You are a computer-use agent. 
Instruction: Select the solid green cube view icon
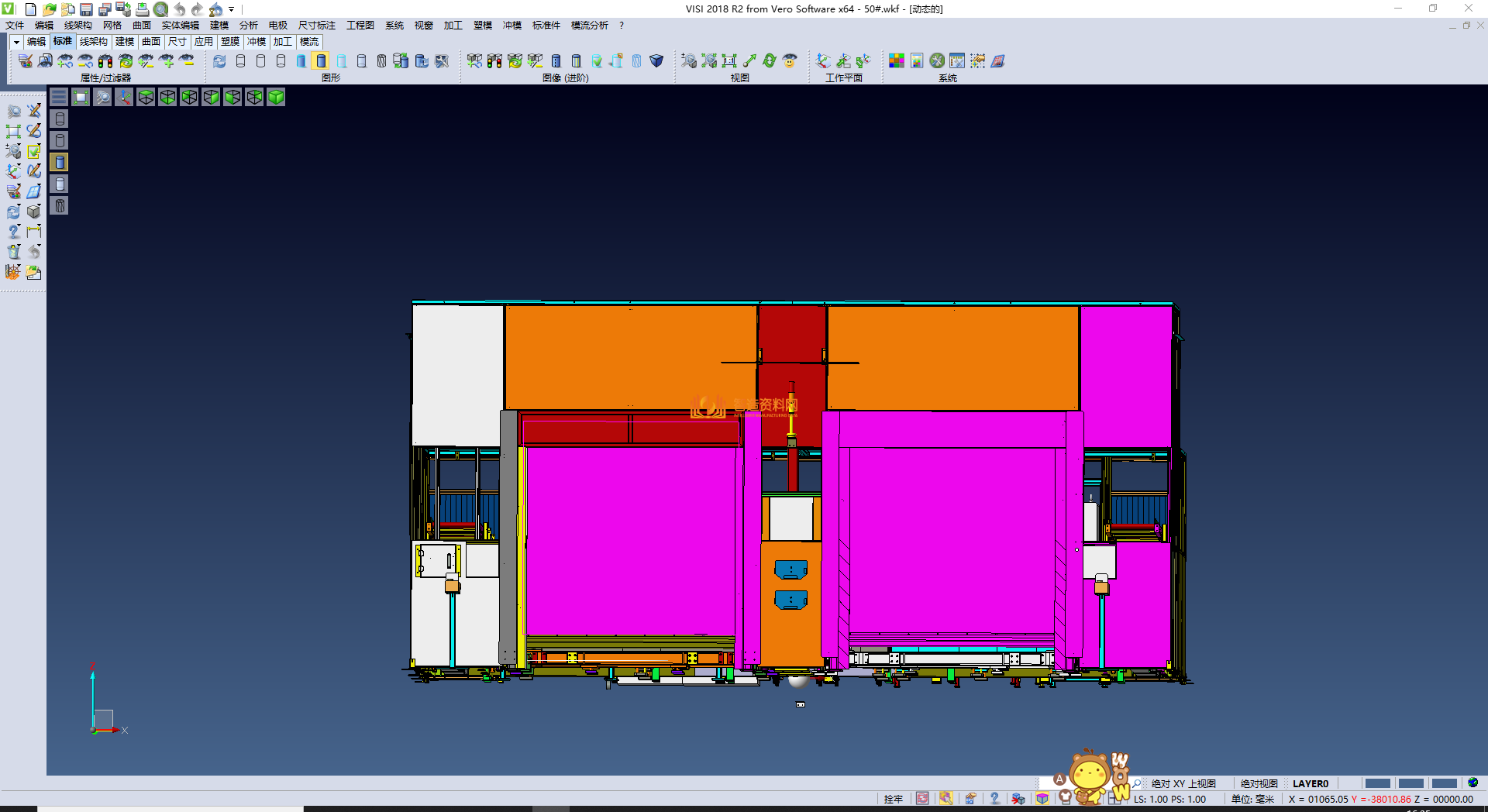point(276,97)
